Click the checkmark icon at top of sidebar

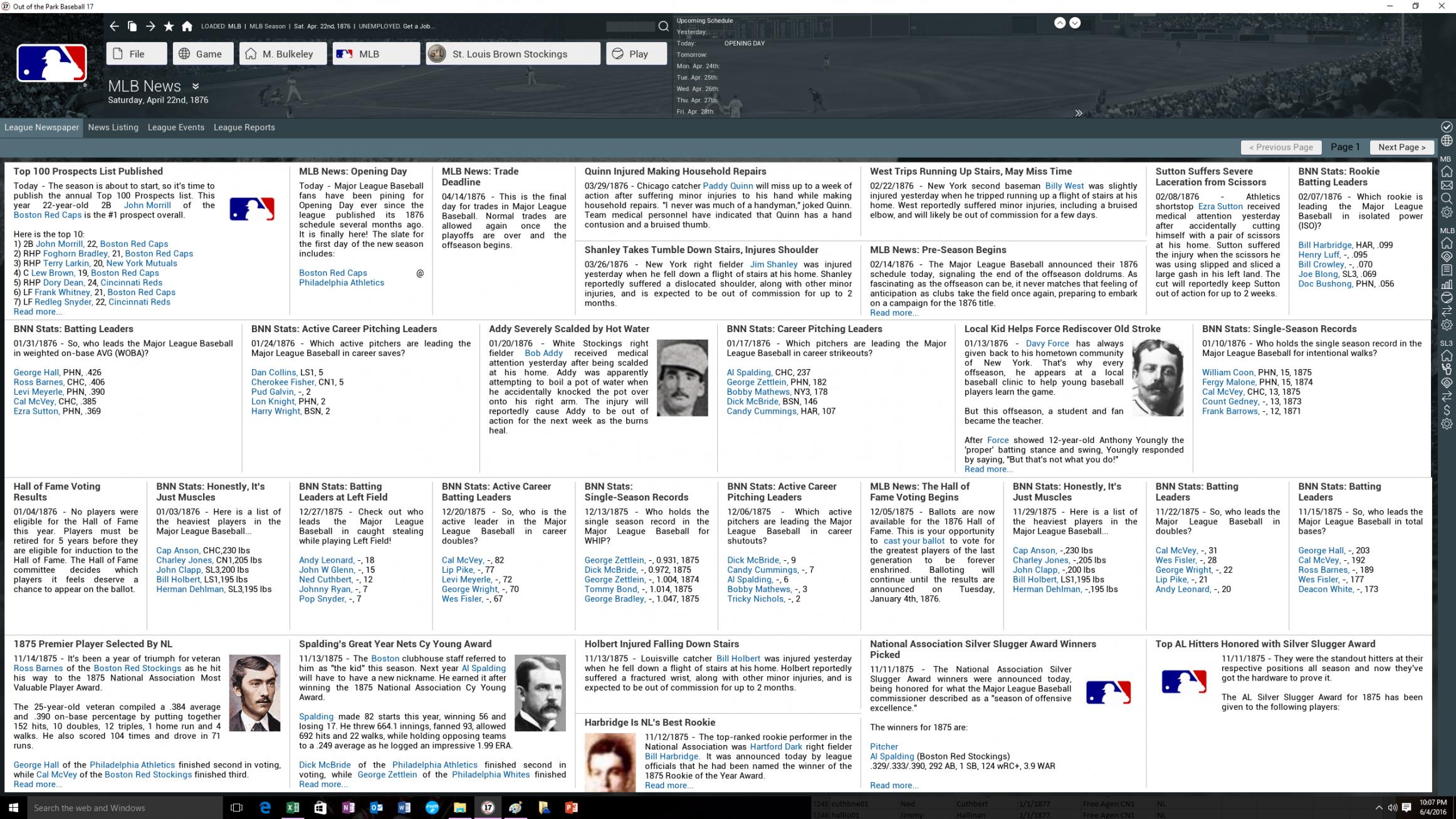(x=1447, y=127)
